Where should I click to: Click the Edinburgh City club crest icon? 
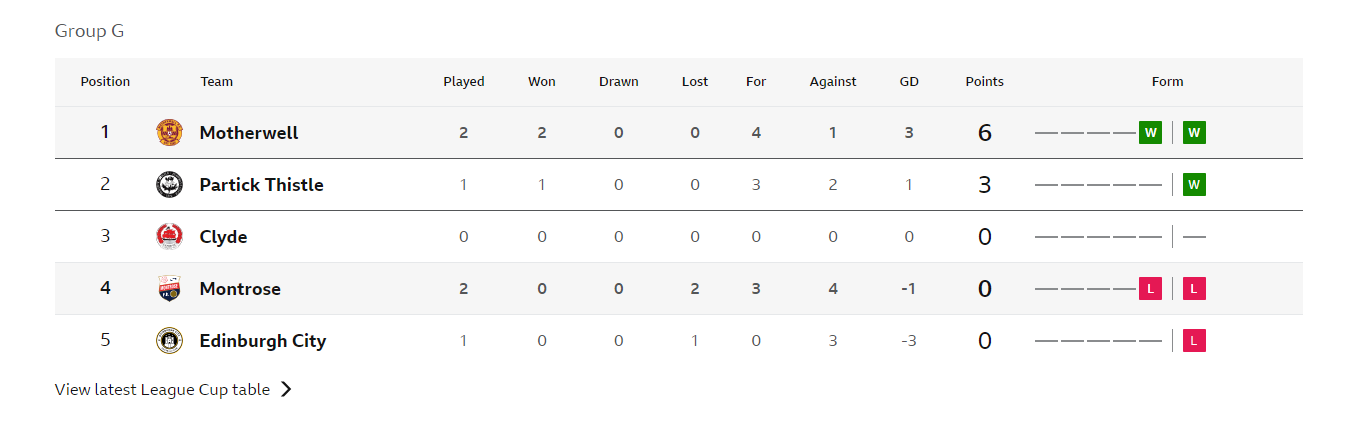point(169,340)
